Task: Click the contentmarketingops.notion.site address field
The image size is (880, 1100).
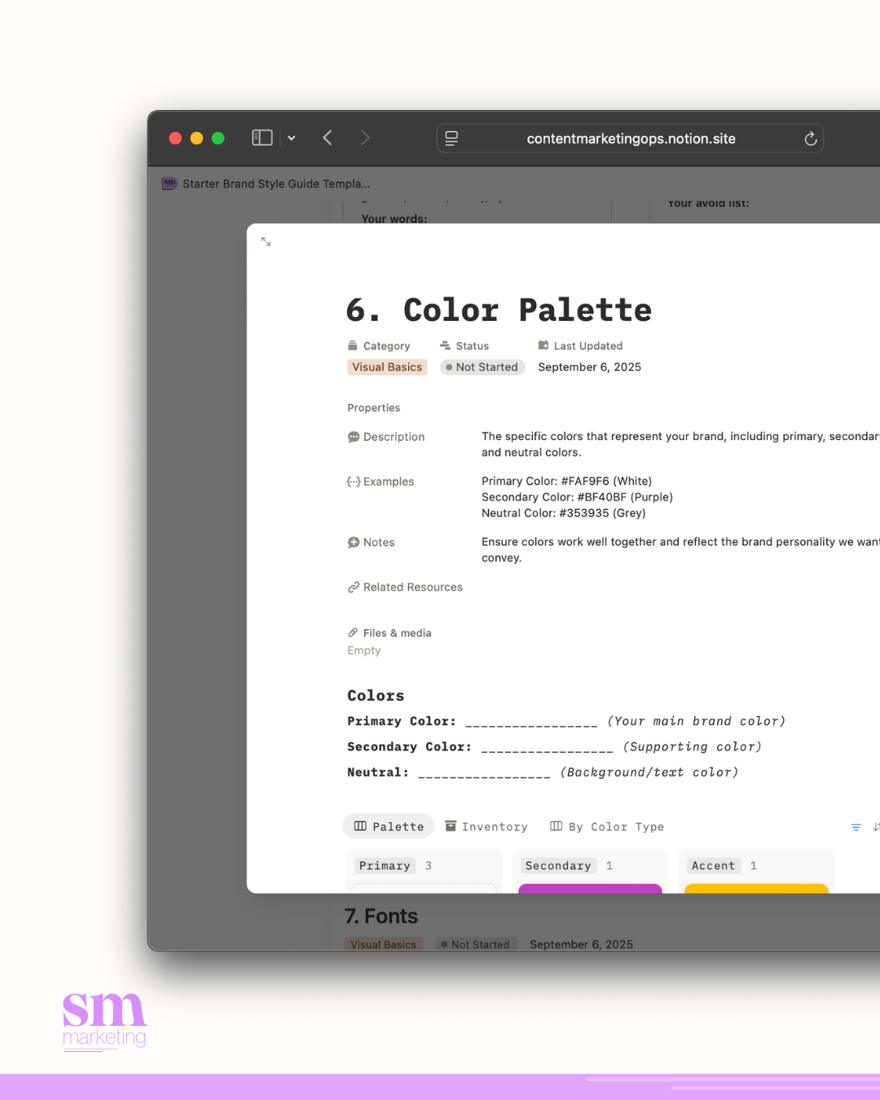Action: click(x=630, y=139)
